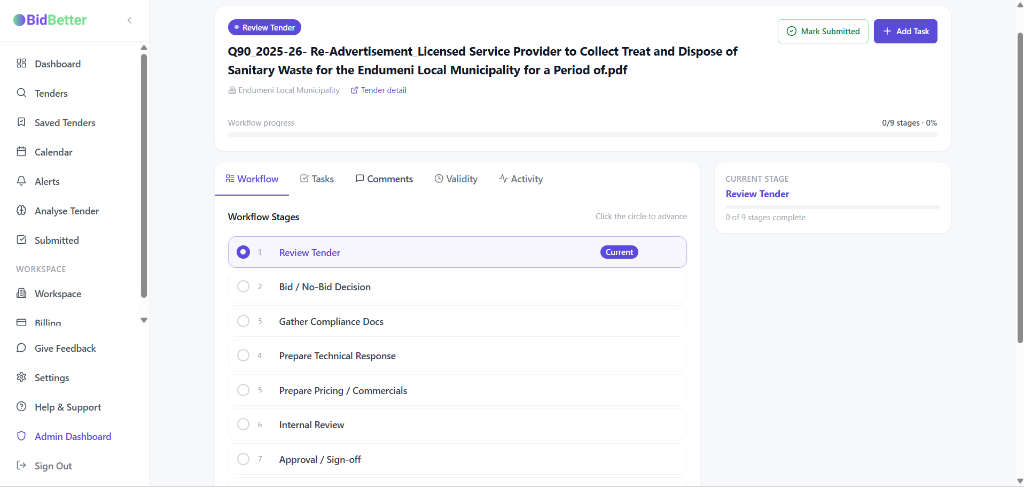Click the Sign Out arrow icon

(22, 465)
